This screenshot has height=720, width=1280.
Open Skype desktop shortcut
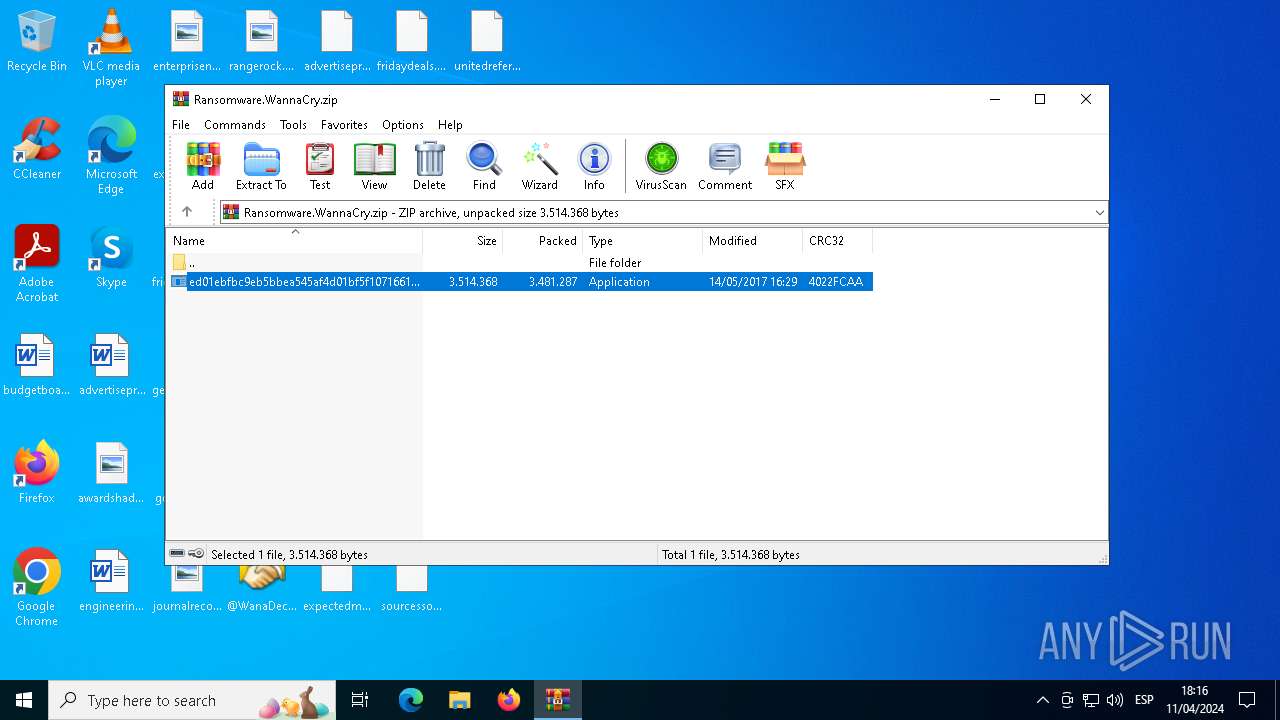pos(111,256)
